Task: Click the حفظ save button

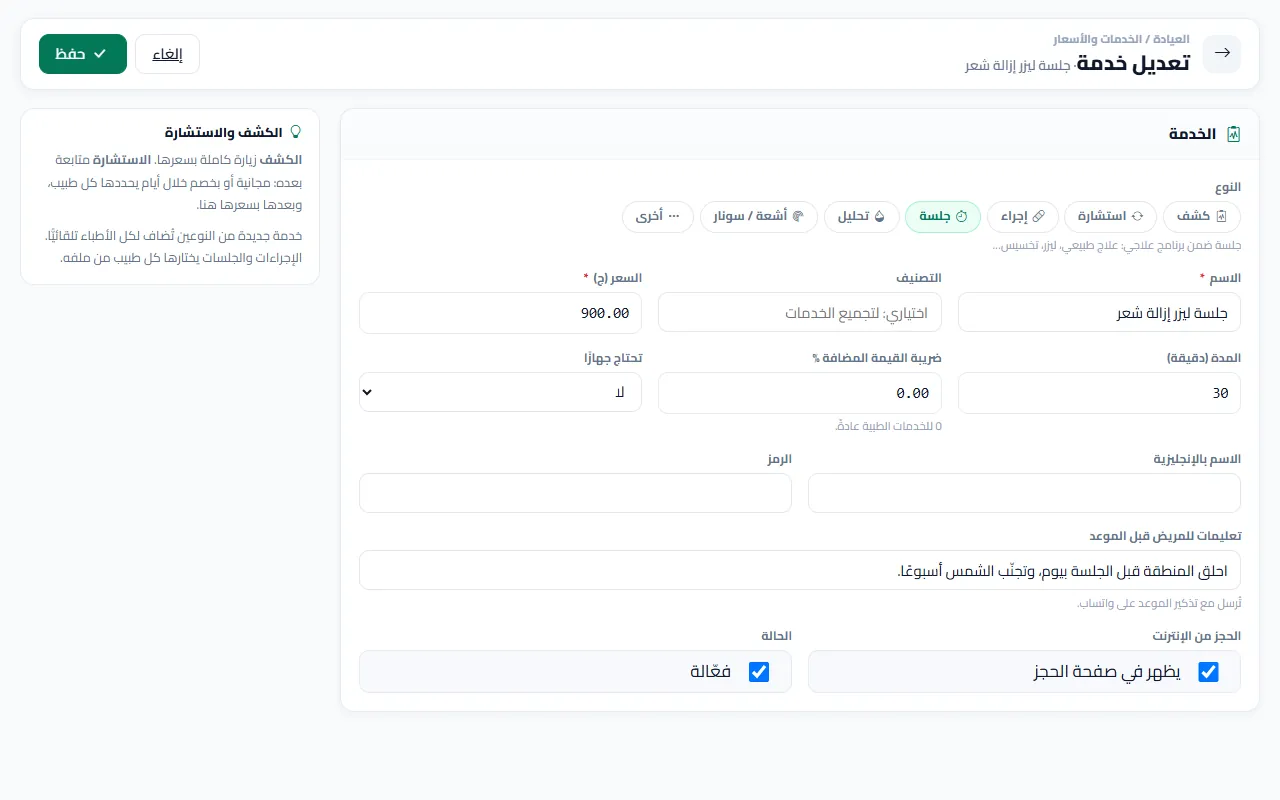Action: 83,54
